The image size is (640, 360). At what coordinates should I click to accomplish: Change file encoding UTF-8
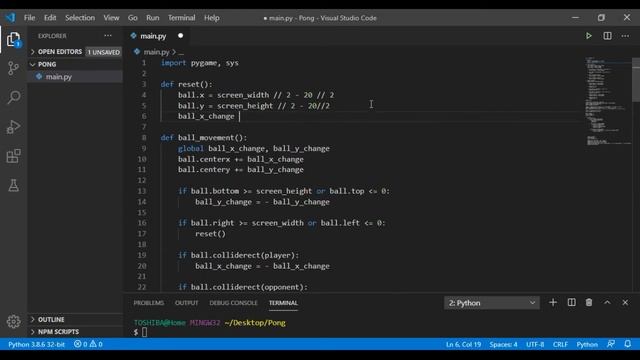pyautogui.click(x=535, y=344)
